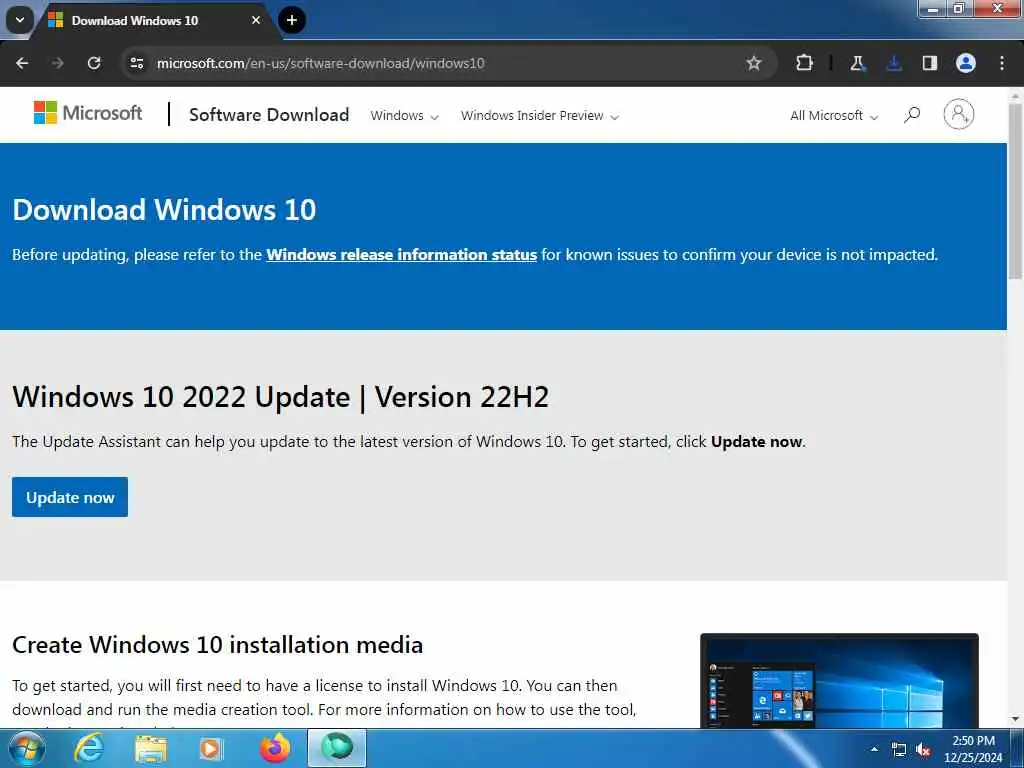Select the active browser taskbar button
The width and height of the screenshot is (1024, 768).
coord(337,748)
